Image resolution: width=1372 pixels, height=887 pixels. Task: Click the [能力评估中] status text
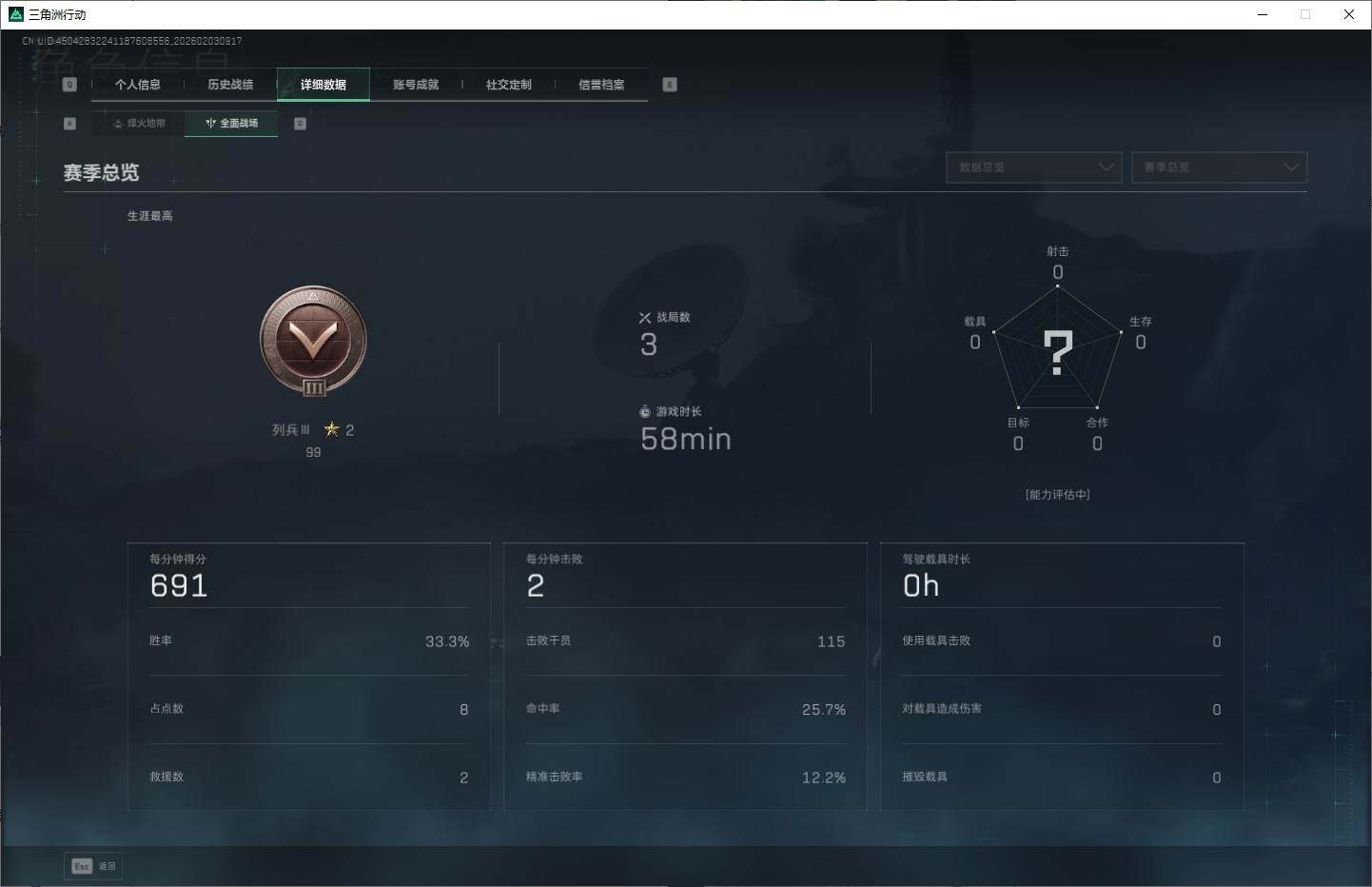1058,495
